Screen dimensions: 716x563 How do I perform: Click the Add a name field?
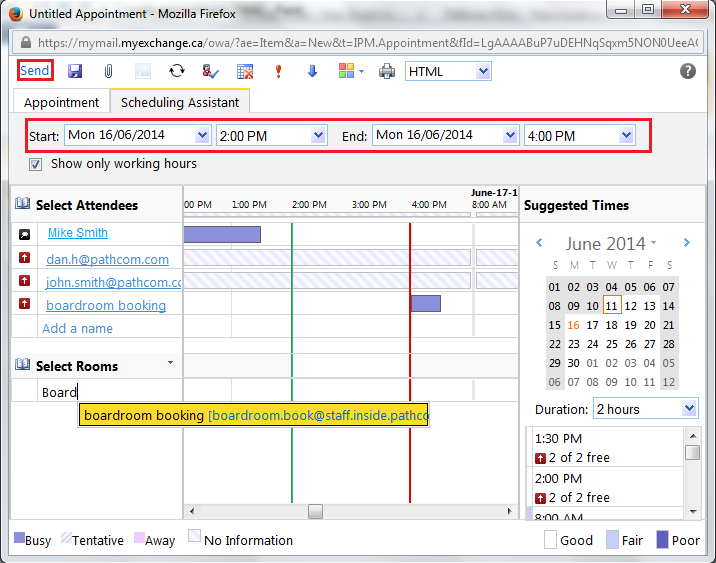pos(110,328)
